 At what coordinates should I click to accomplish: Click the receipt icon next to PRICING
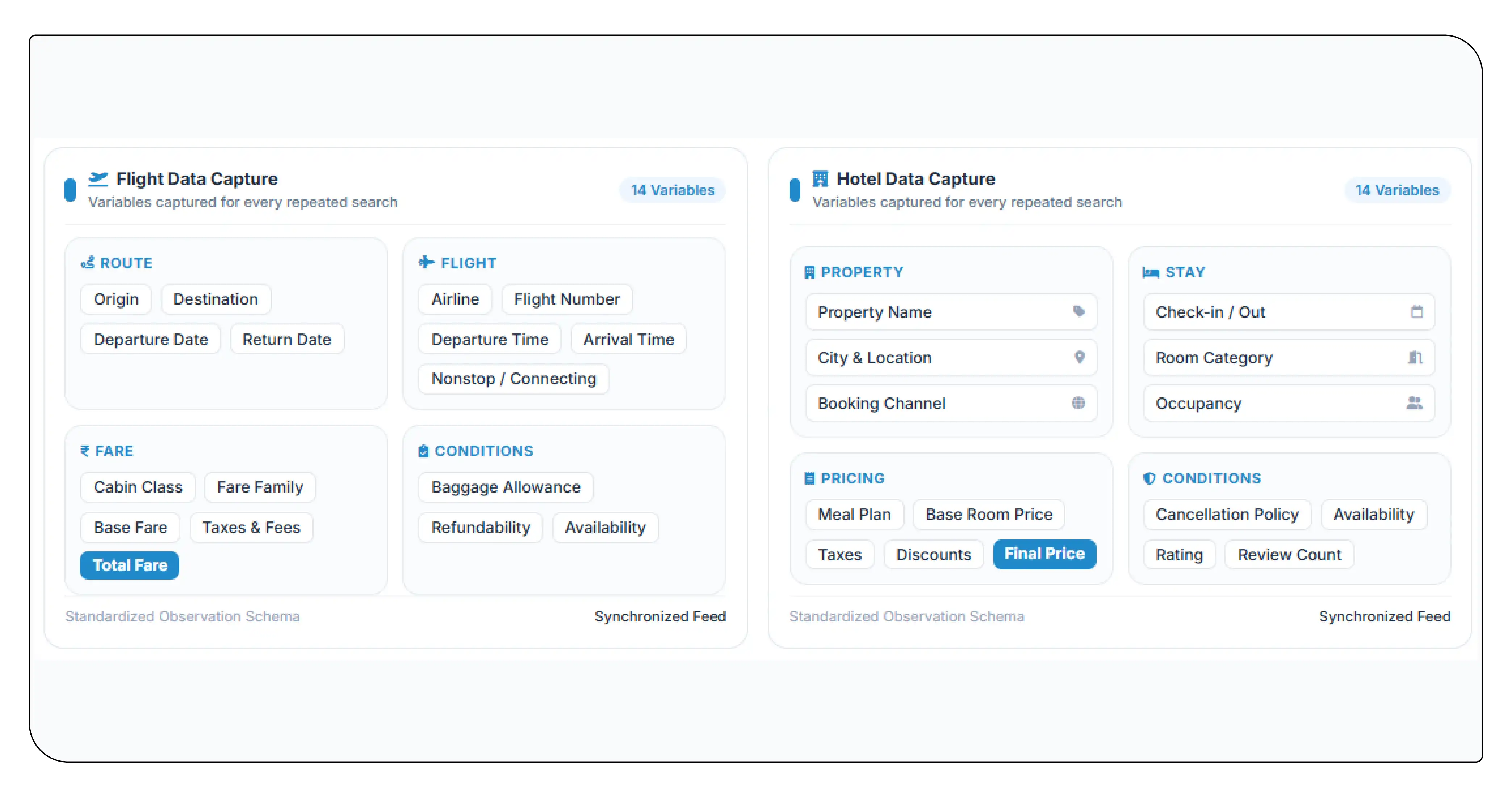click(x=809, y=478)
